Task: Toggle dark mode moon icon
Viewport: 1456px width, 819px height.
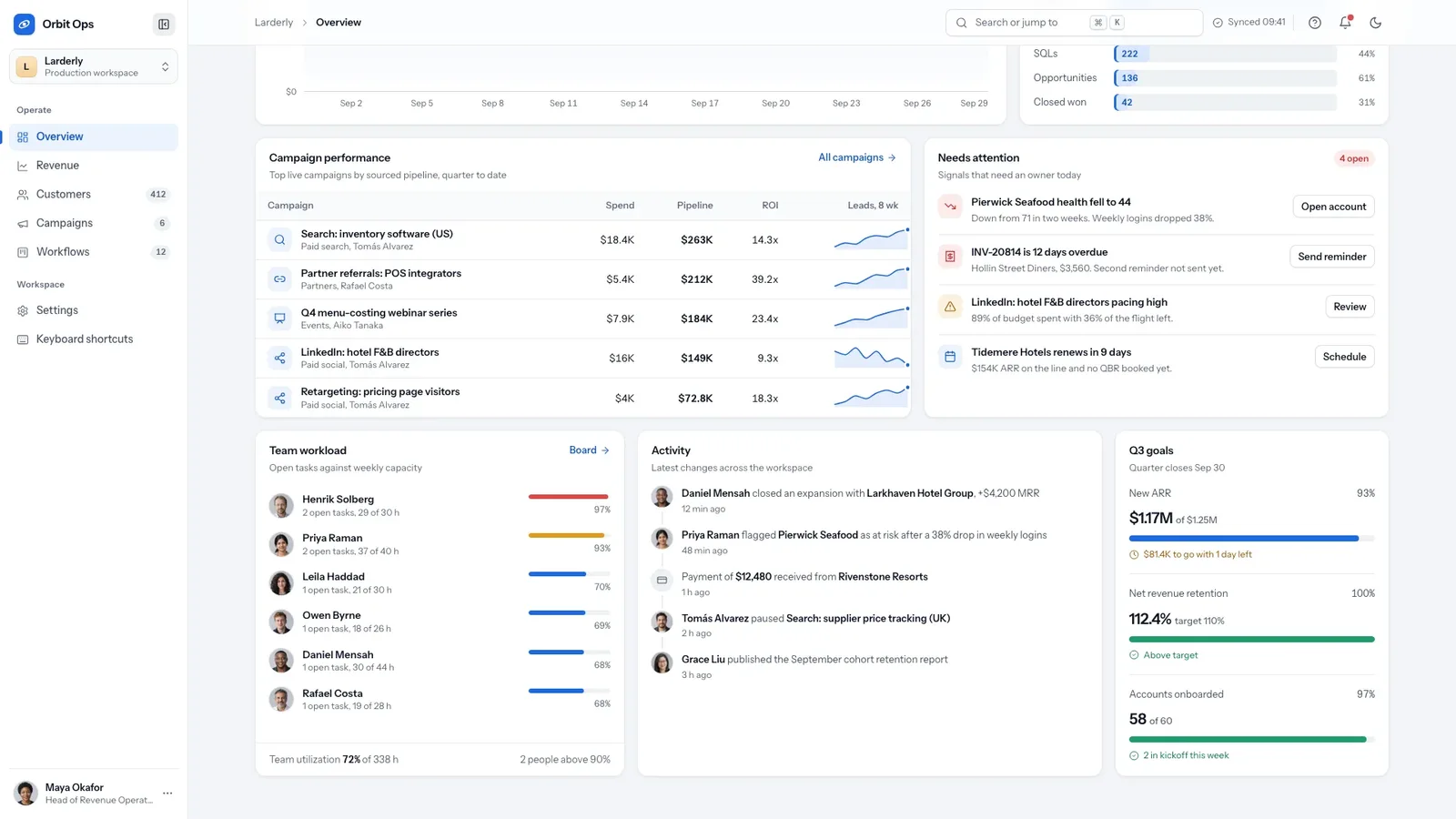Action: [1376, 23]
